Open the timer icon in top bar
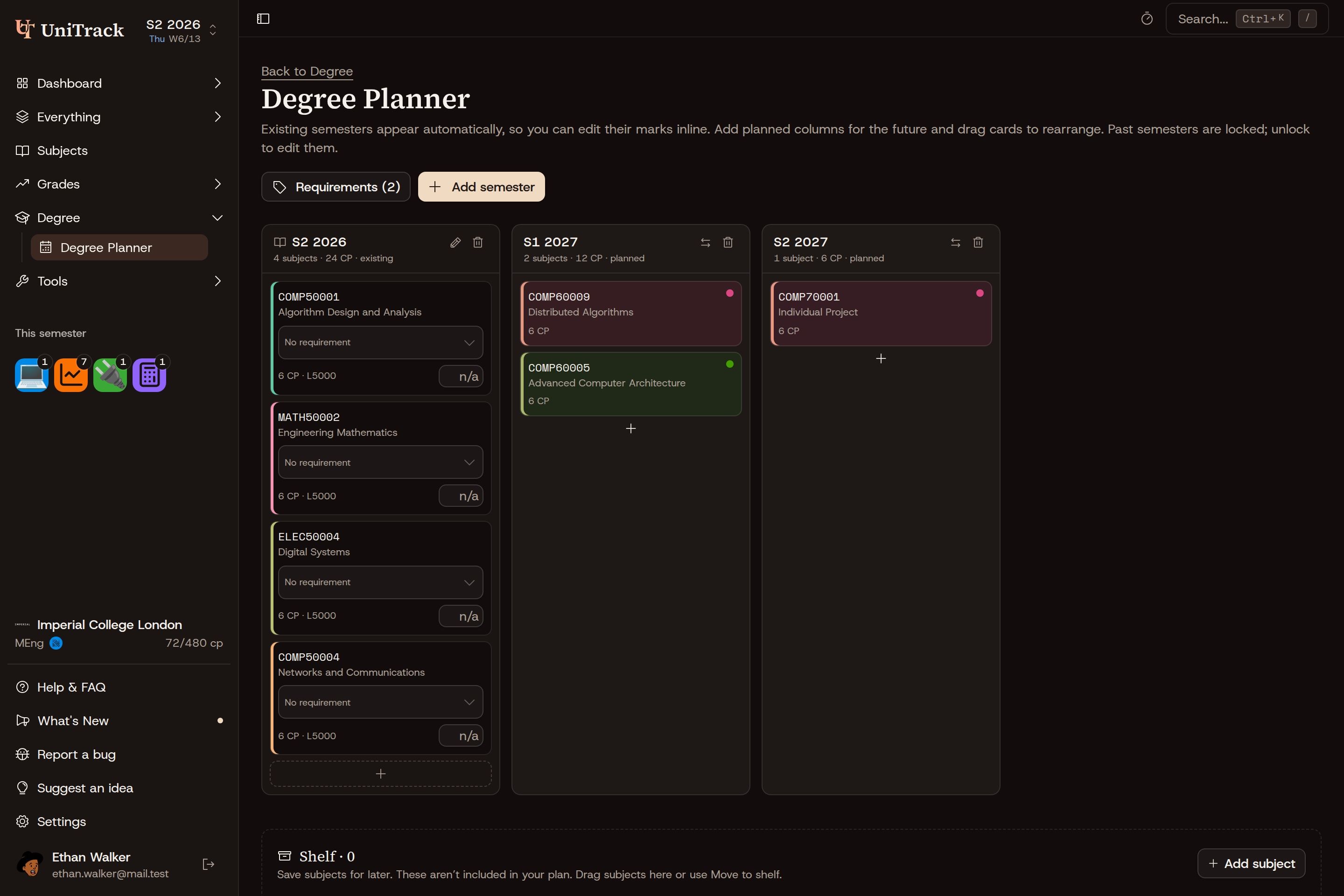This screenshot has width=1344, height=896. click(1146, 19)
